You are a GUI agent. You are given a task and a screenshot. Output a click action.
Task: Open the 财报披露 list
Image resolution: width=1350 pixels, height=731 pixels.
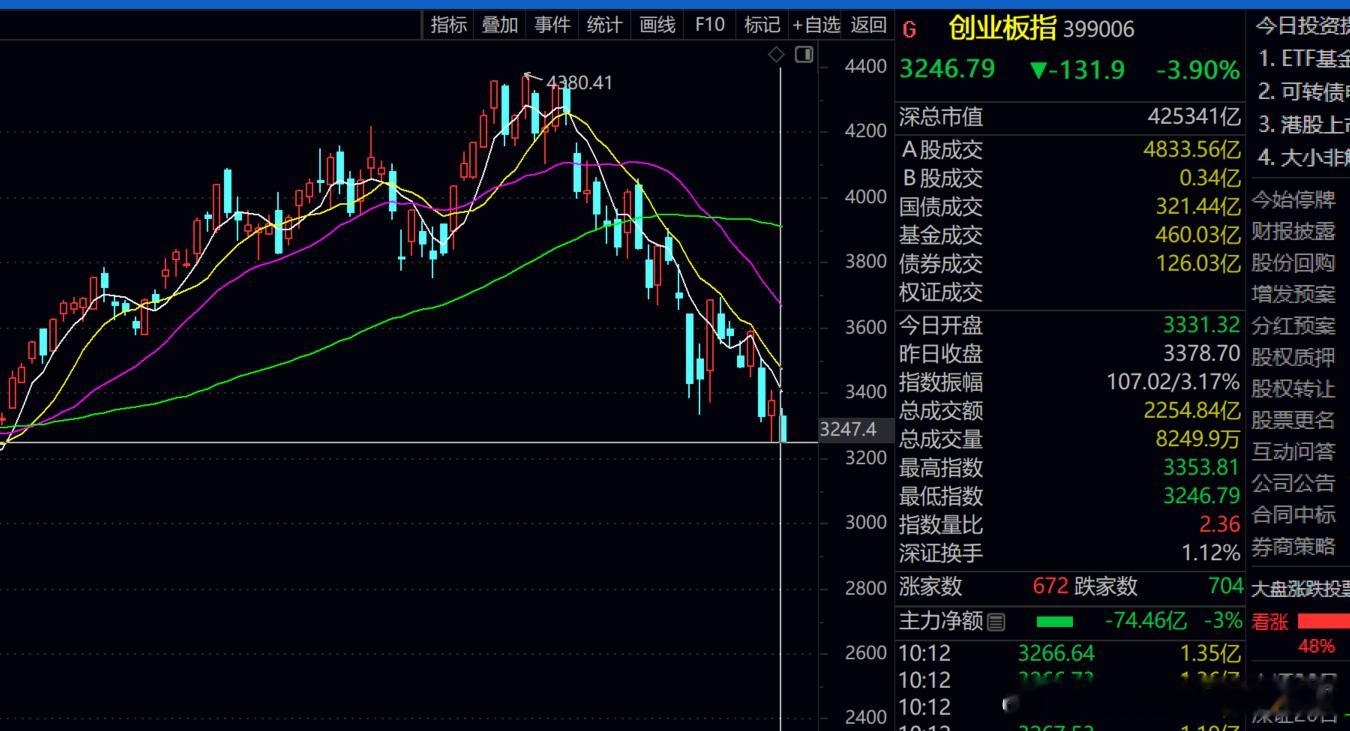pyautogui.click(x=1294, y=231)
